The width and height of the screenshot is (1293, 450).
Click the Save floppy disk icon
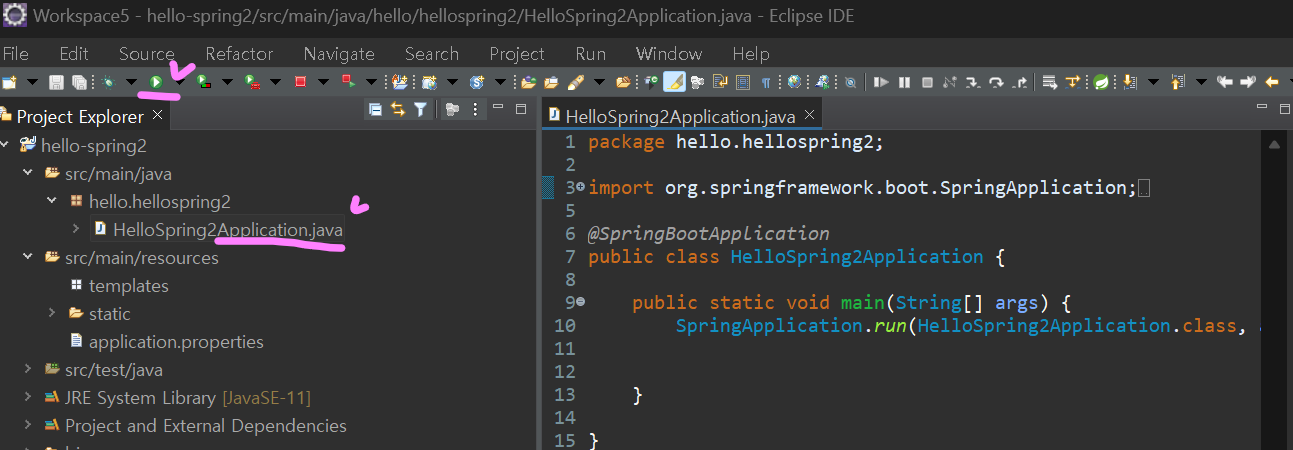pos(56,81)
